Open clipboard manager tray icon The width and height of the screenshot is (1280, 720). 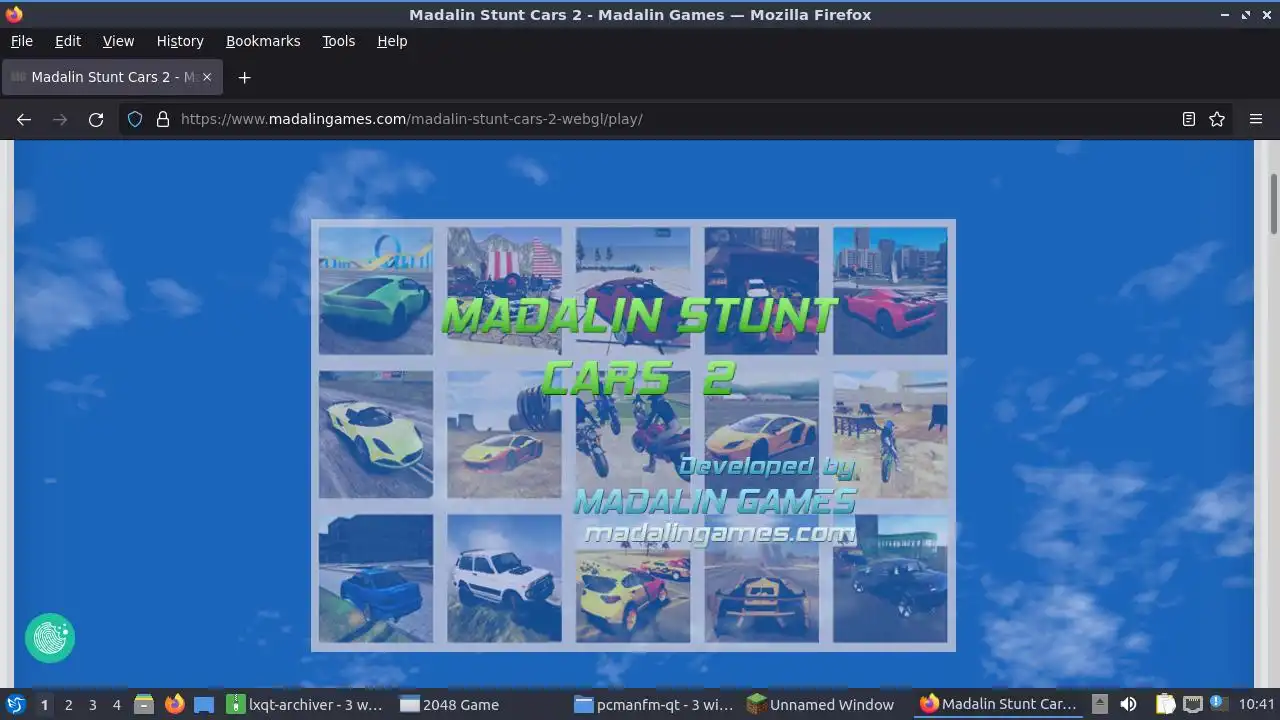pos(1166,704)
